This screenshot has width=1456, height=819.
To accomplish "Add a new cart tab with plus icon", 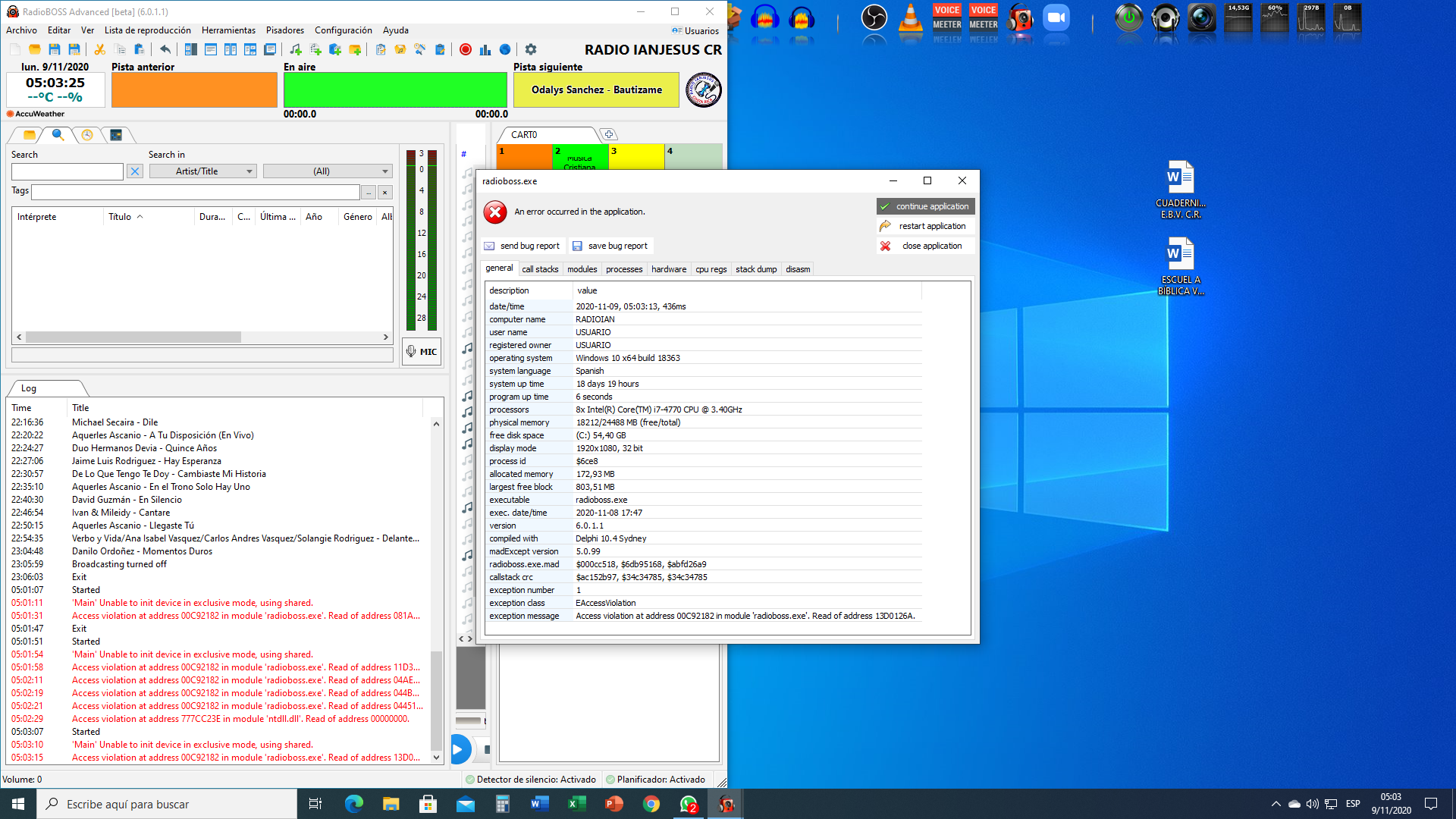I will [x=608, y=134].
